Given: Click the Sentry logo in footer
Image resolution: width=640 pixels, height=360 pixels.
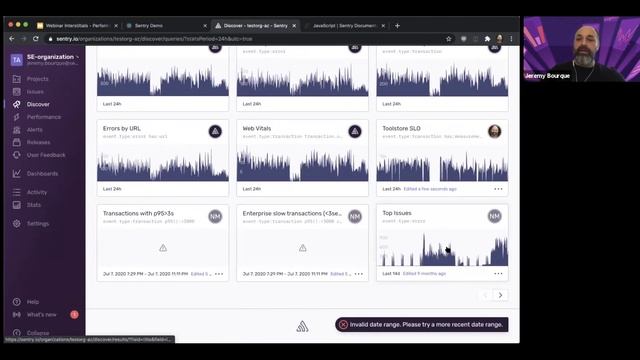Looking at the screenshot, I should pos(302,326).
